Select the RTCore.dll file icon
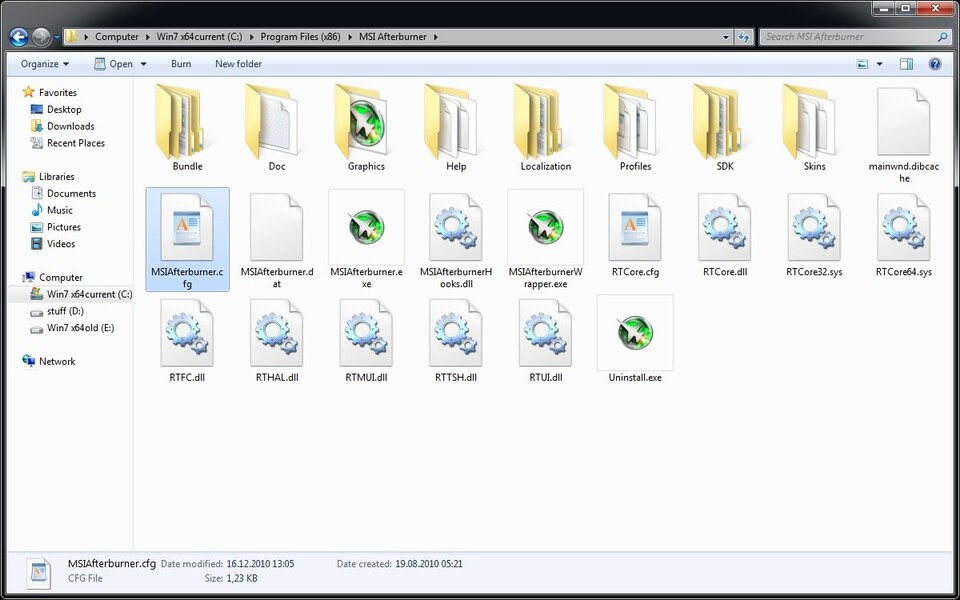 [x=725, y=227]
